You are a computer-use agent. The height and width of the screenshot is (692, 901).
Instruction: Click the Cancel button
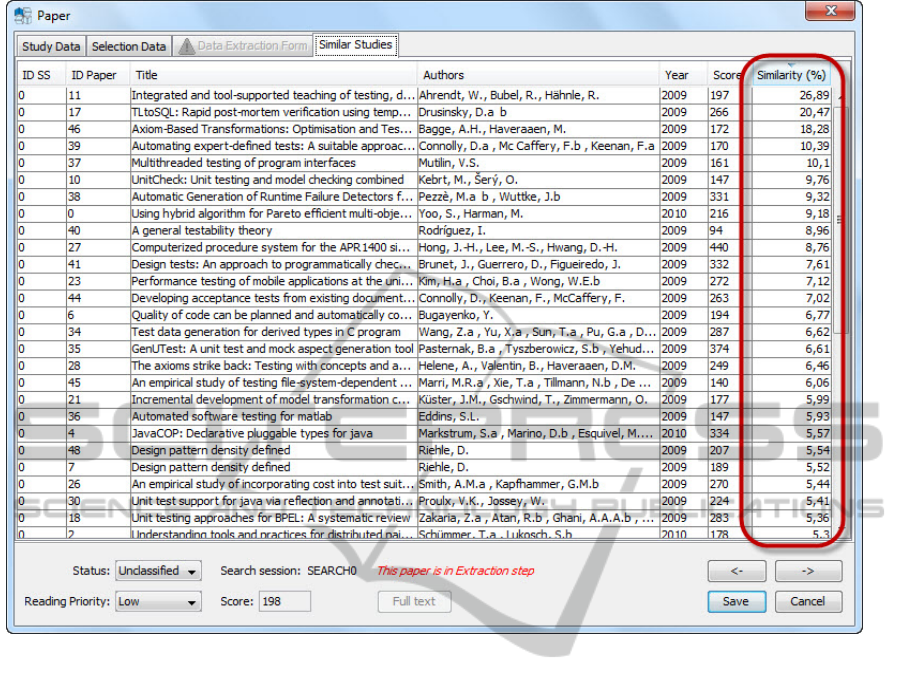pyautogui.click(x=807, y=602)
